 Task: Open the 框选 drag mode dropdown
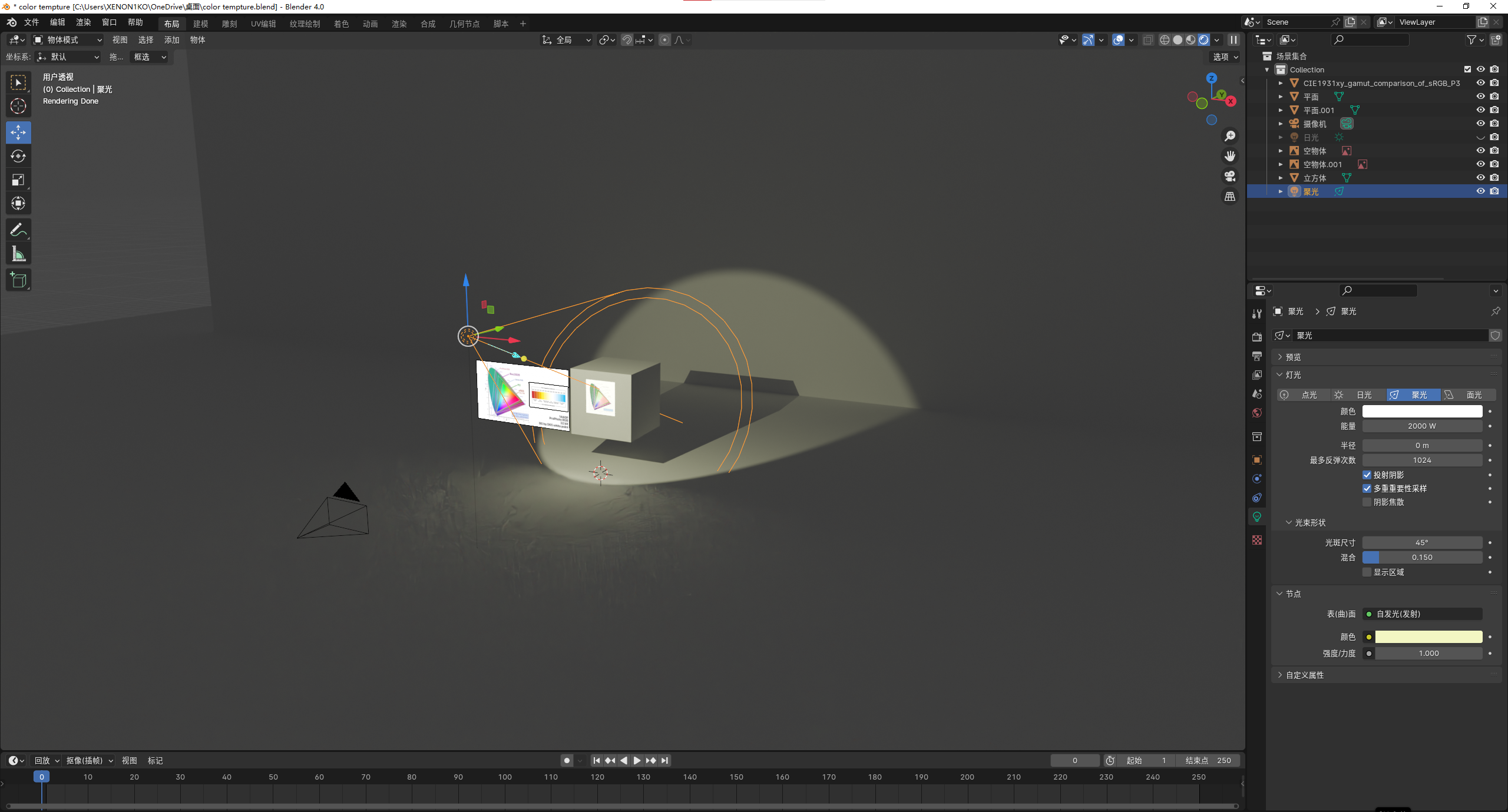coord(150,57)
